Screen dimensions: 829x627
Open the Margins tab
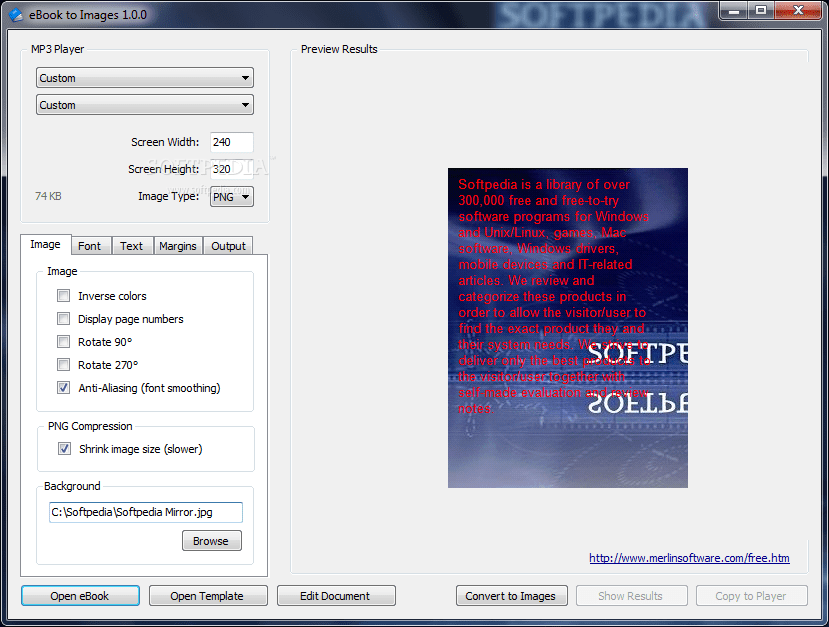pos(177,245)
